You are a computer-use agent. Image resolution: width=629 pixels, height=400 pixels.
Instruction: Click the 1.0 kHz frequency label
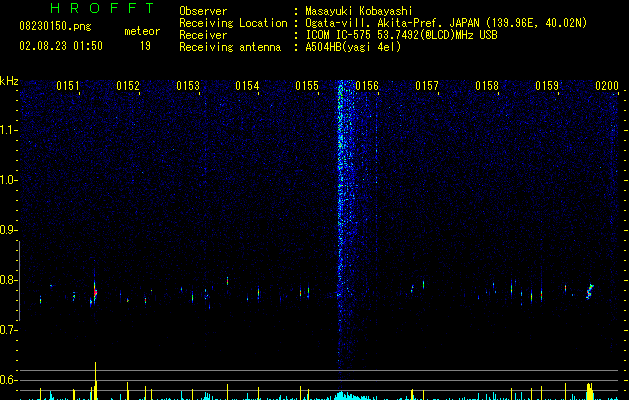coord(8,180)
